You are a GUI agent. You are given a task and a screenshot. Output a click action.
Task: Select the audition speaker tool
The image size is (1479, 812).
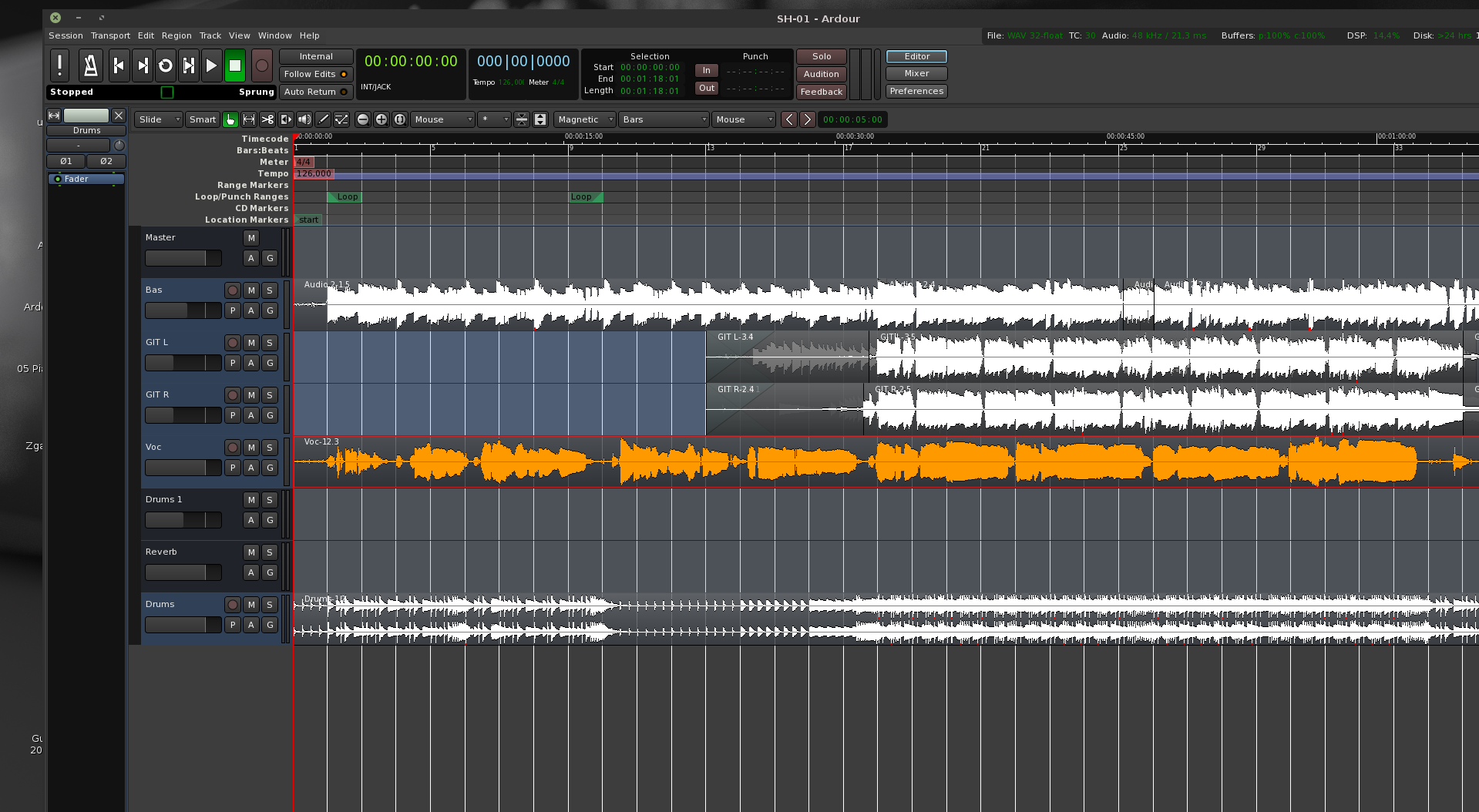pos(304,119)
